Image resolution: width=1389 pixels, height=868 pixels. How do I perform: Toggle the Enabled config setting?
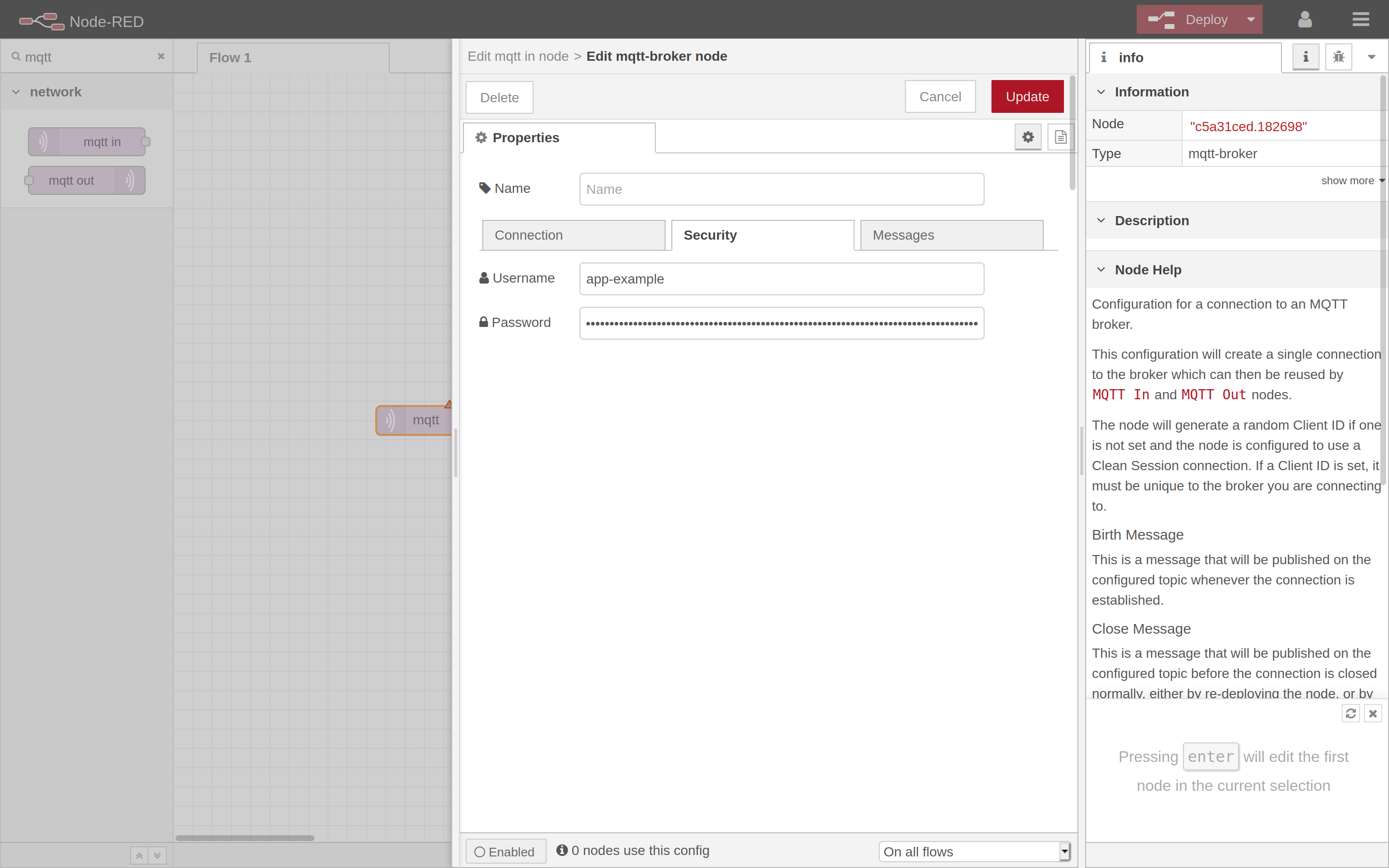[505, 851]
